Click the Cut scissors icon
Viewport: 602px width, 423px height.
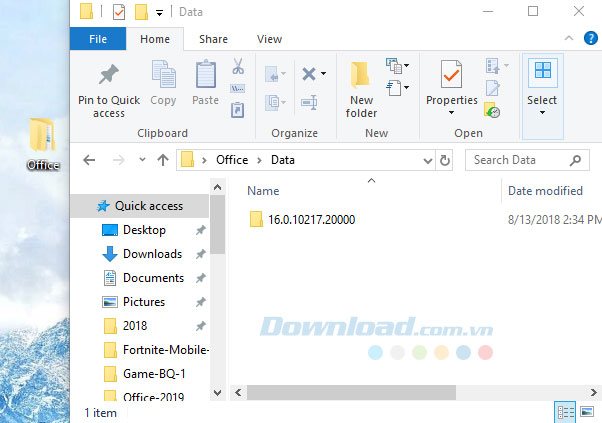click(x=238, y=66)
